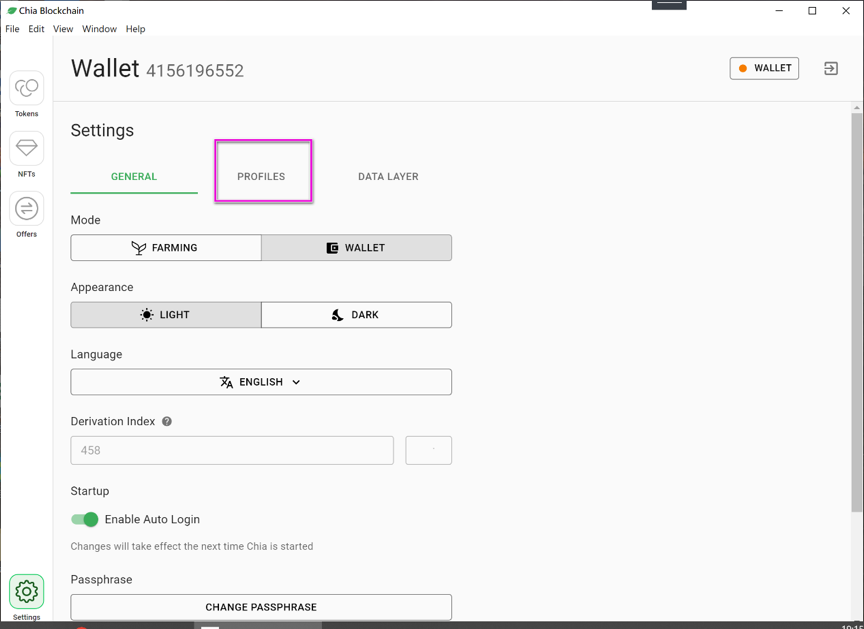Maximize the Chia Blockchain window
The width and height of the screenshot is (864, 629).
812,10
